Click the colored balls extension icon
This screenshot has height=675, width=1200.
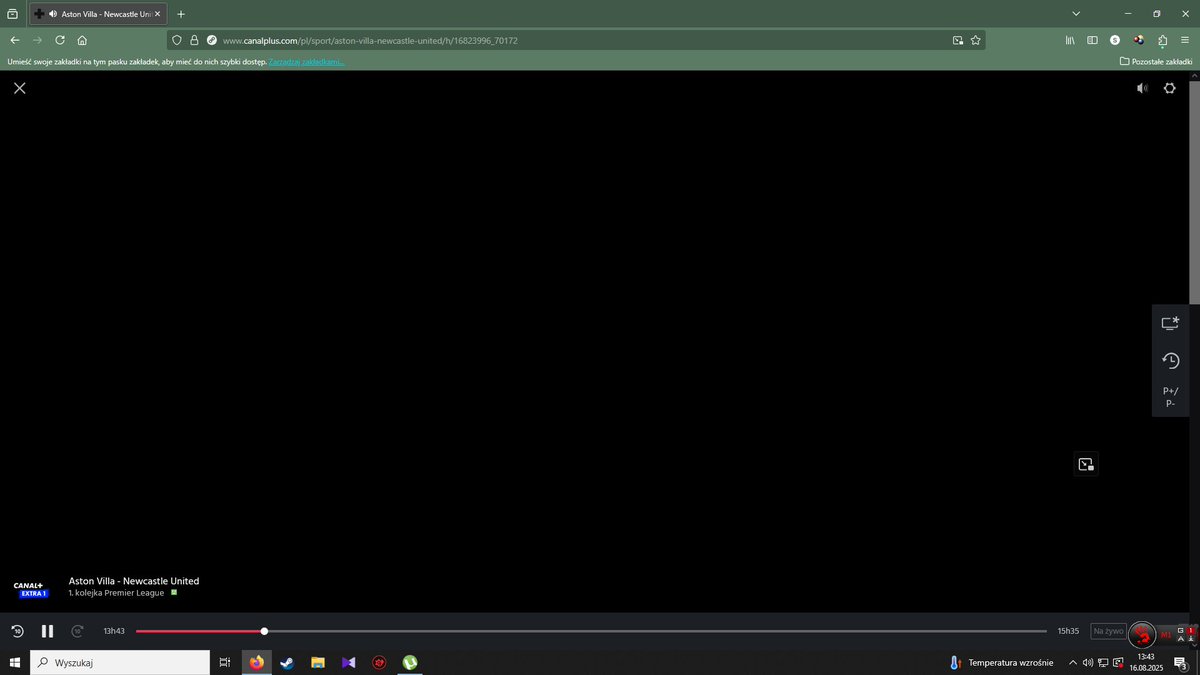pos(1139,40)
